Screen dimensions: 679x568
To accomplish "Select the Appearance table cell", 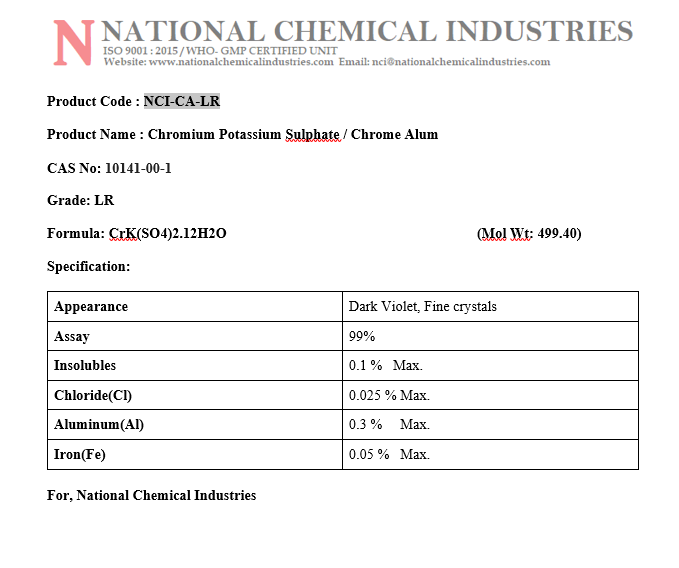I will pos(91,307).
